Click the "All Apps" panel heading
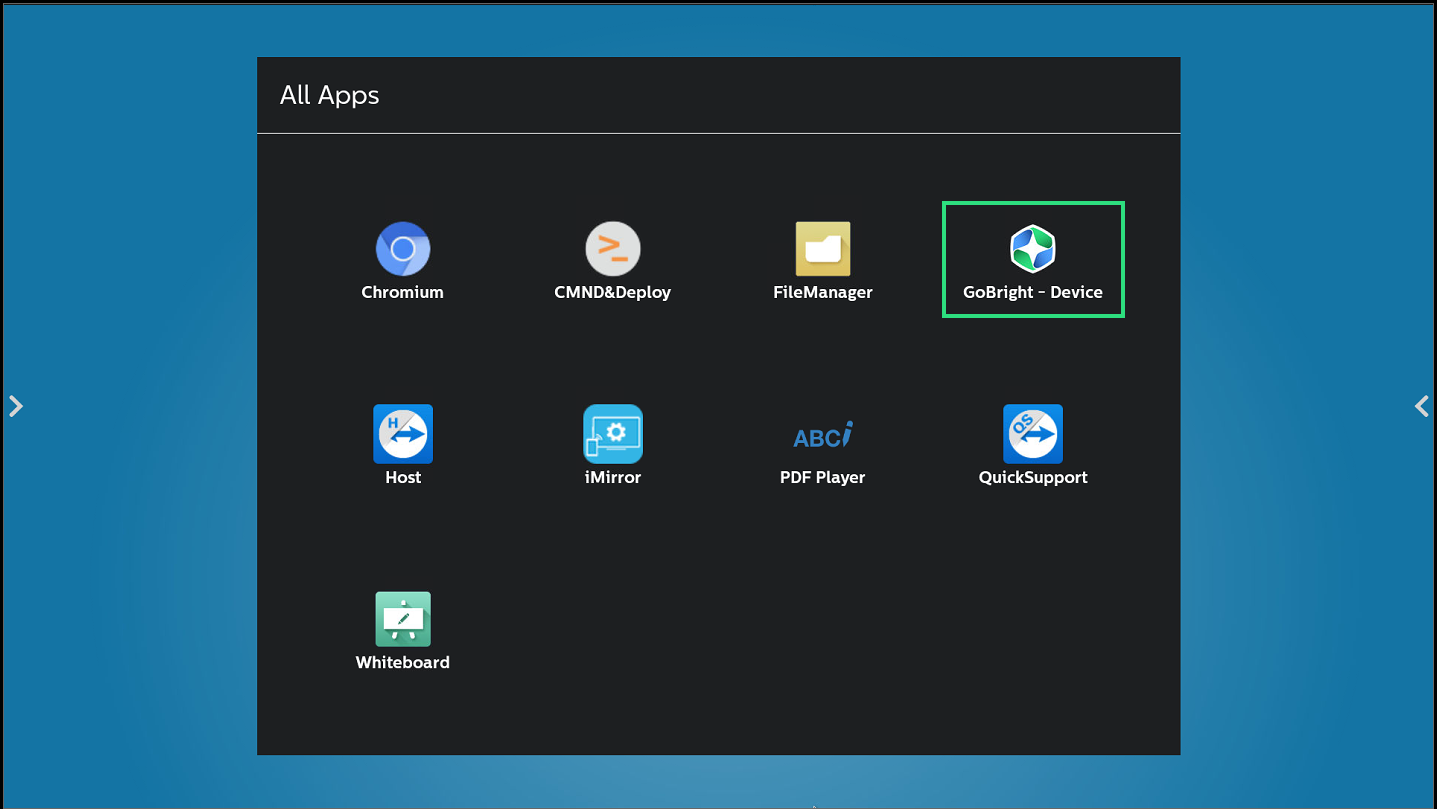Image resolution: width=1437 pixels, height=809 pixels. click(329, 95)
